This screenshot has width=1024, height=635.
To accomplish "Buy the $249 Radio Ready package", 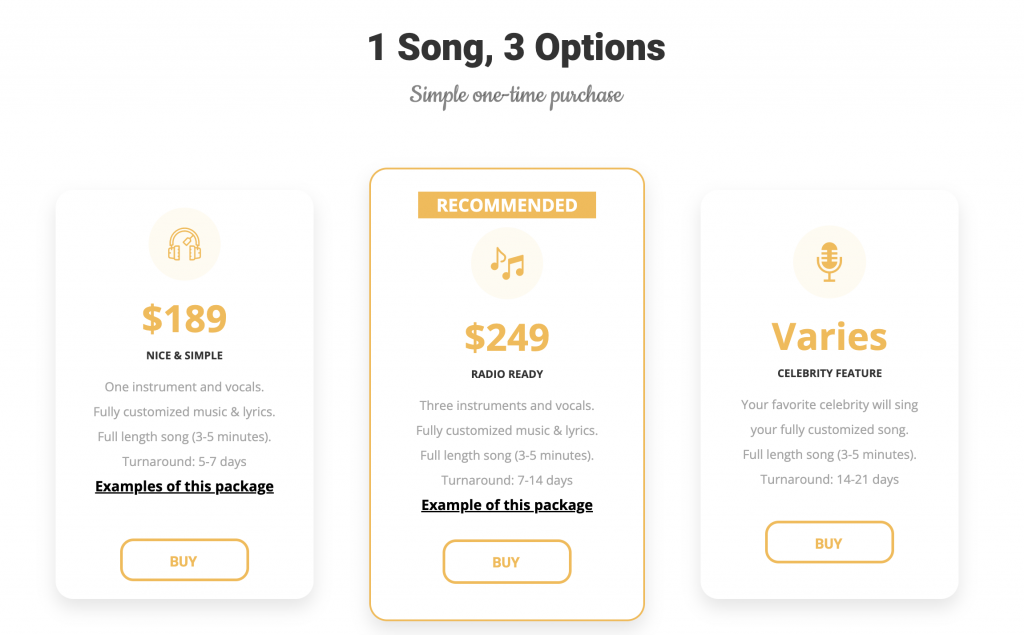I will point(507,562).
